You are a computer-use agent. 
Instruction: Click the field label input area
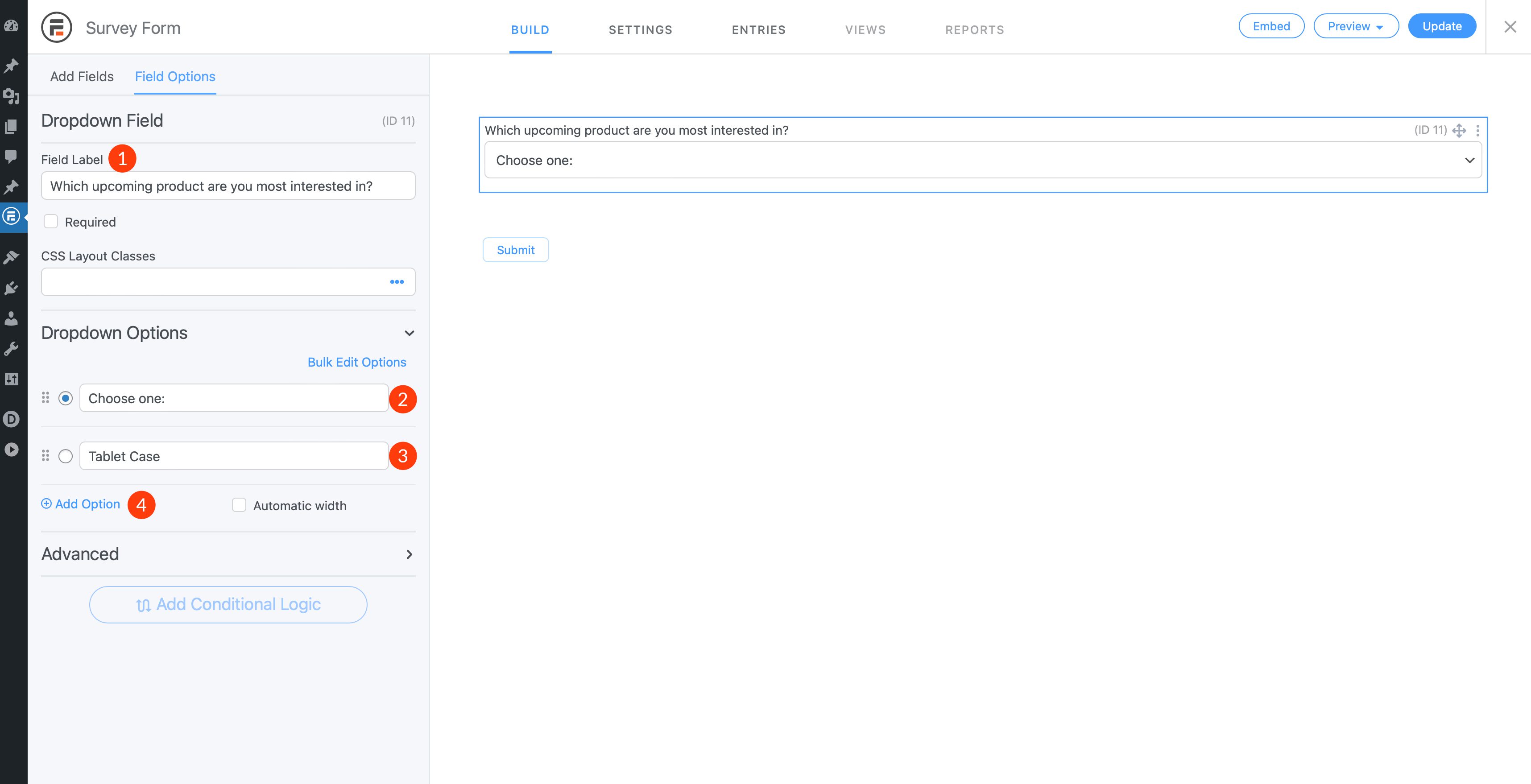tap(228, 185)
